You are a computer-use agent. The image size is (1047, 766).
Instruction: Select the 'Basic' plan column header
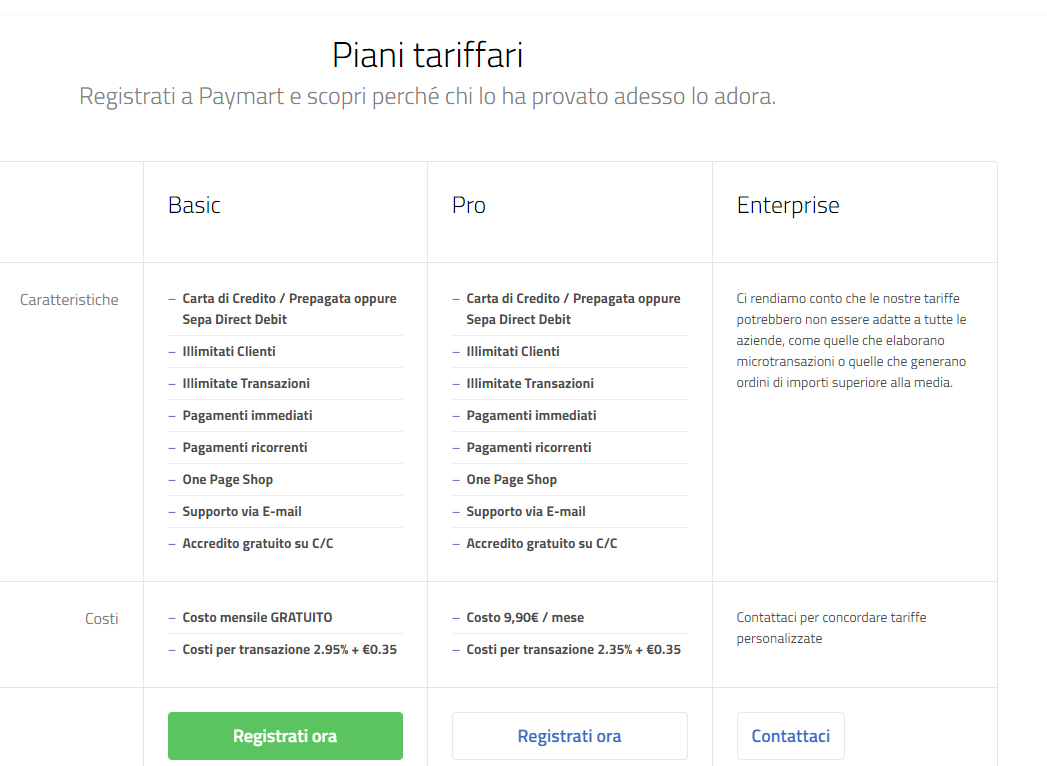point(193,204)
